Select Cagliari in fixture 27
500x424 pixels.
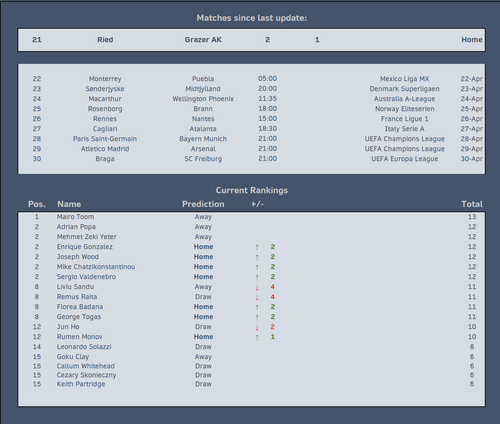pyautogui.click(x=105, y=129)
